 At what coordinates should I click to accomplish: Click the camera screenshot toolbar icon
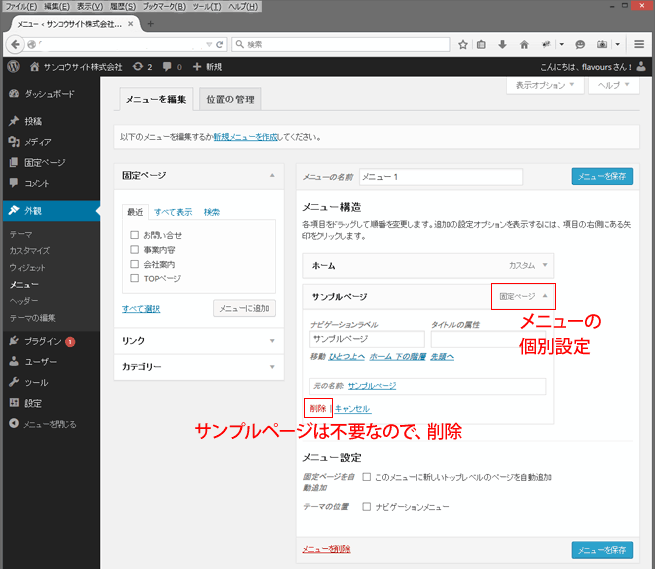click(x=602, y=44)
